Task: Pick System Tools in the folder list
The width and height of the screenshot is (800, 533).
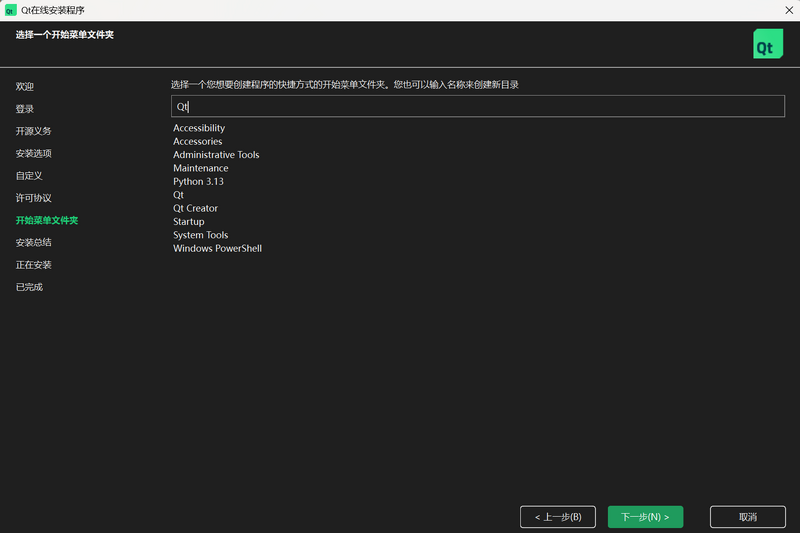Action: click(200, 235)
